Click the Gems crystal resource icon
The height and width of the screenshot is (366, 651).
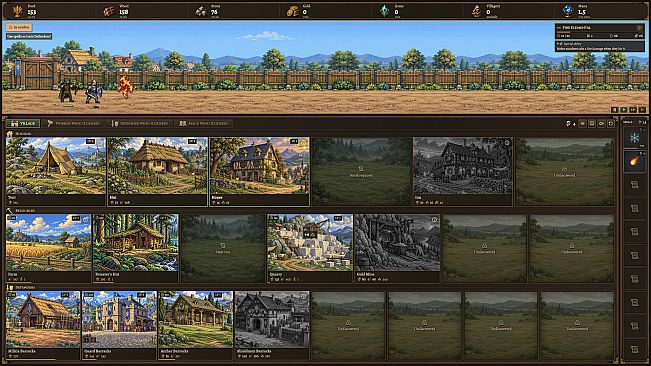click(x=385, y=11)
